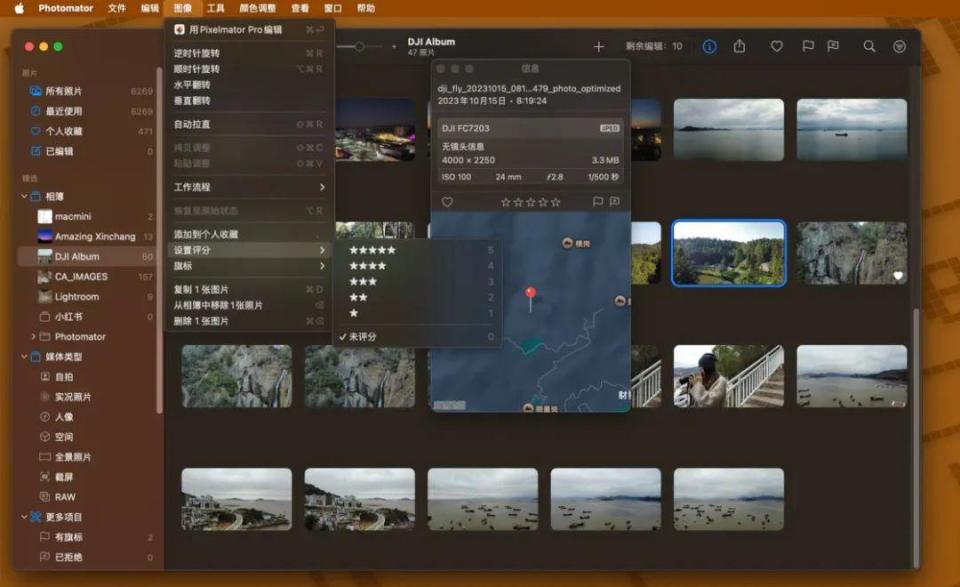Image resolution: width=960 pixels, height=587 pixels.
Task: Adjust the thumbnail size slider
Action: [360, 47]
